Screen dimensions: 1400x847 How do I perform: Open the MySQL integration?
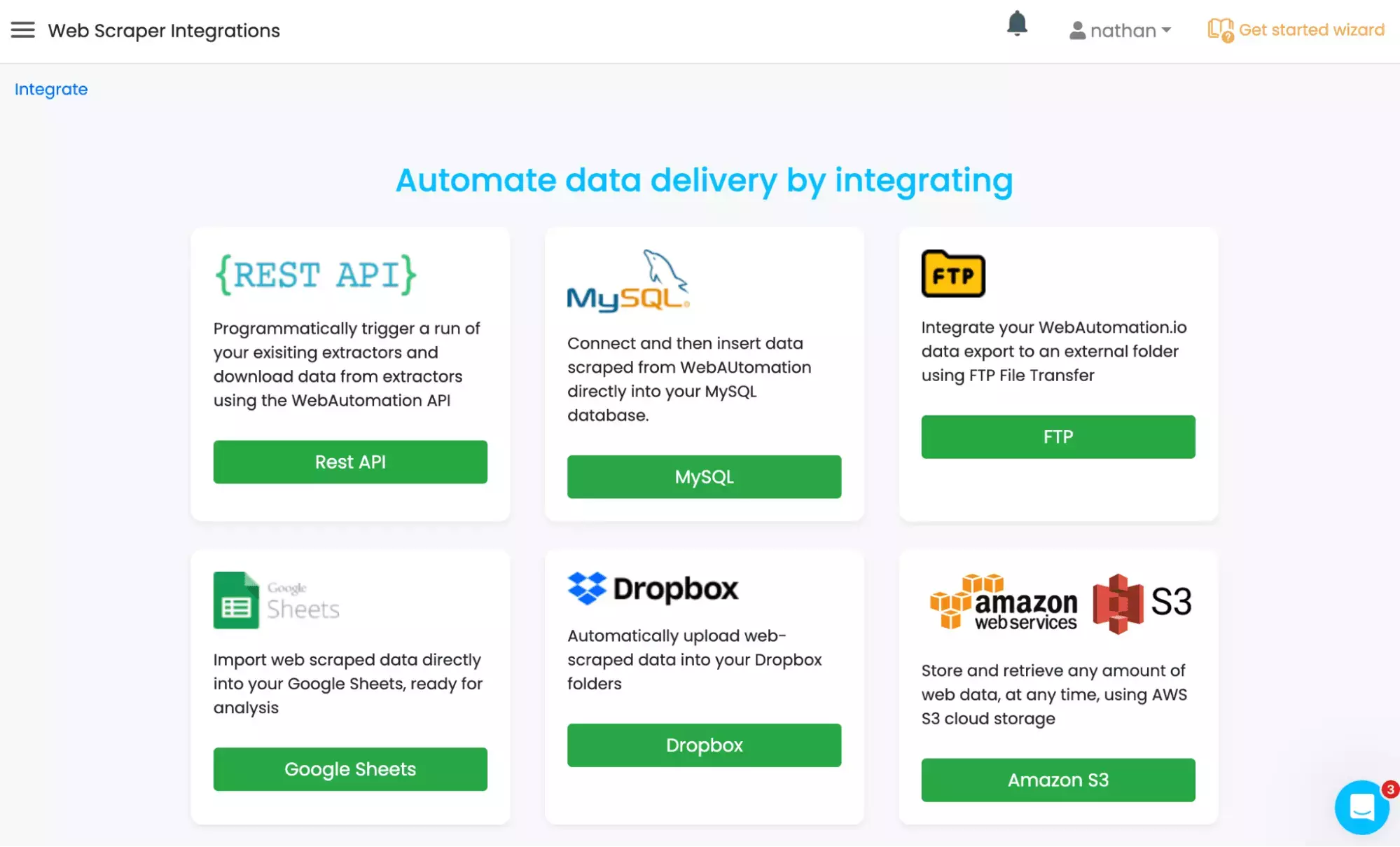click(x=704, y=476)
